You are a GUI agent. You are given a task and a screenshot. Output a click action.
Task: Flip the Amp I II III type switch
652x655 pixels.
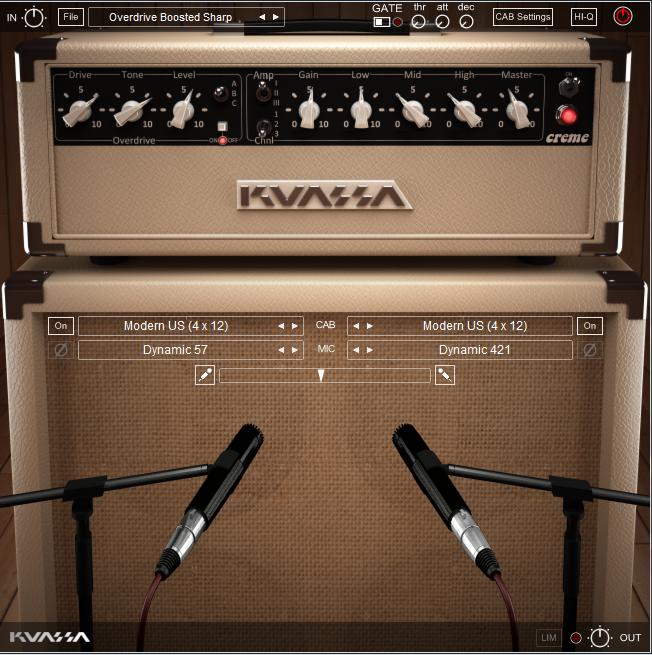click(x=263, y=92)
